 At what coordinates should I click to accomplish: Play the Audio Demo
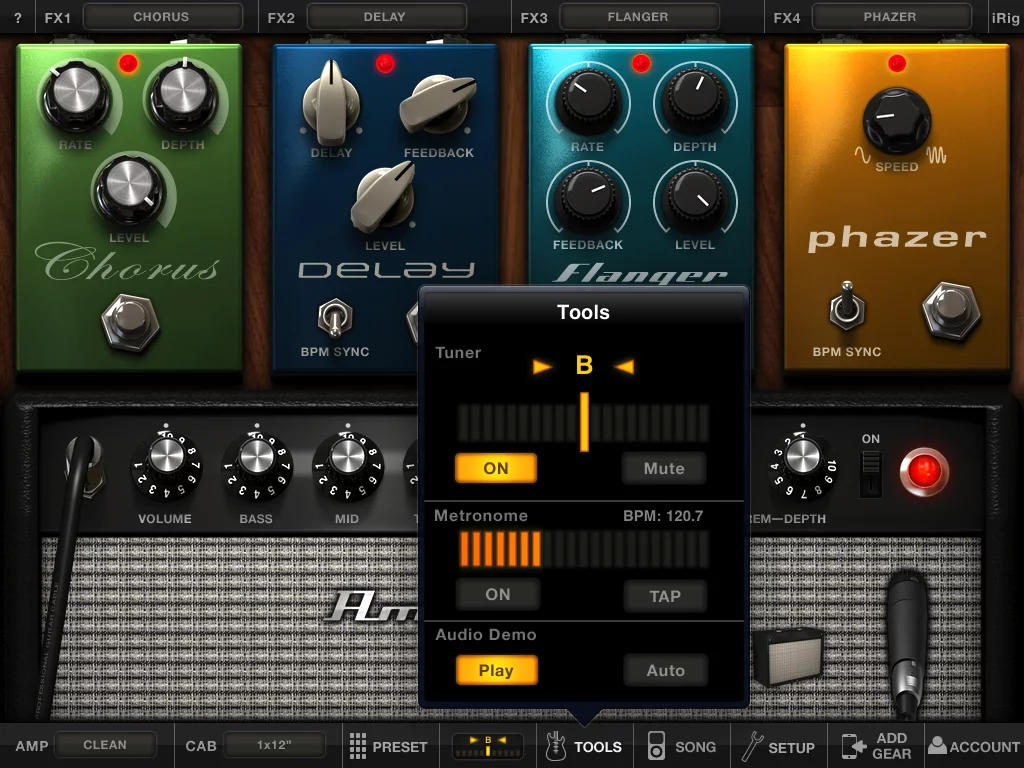pyautogui.click(x=496, y=670)
